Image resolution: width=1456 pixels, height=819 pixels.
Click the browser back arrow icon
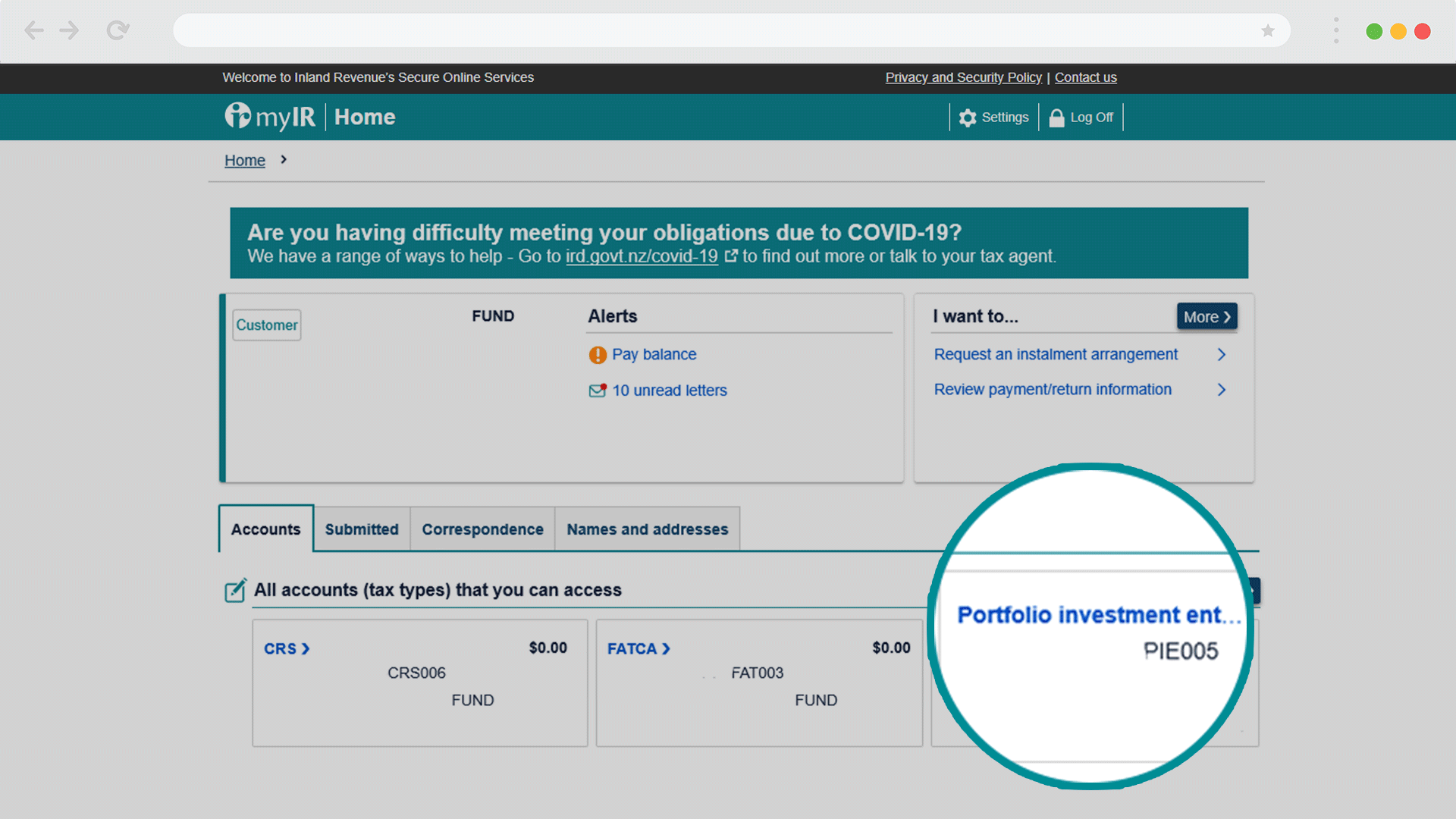coord(33,30)
